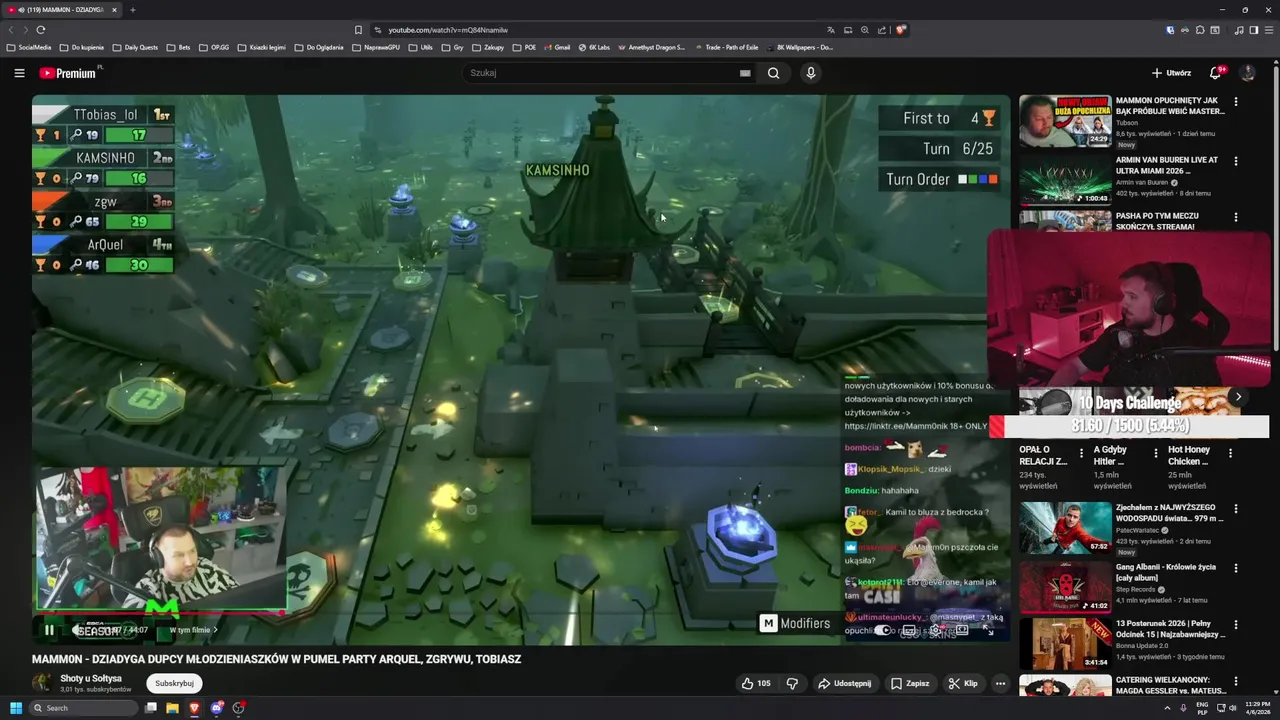Open options for 13 Posterunek video

point(1236,625)
